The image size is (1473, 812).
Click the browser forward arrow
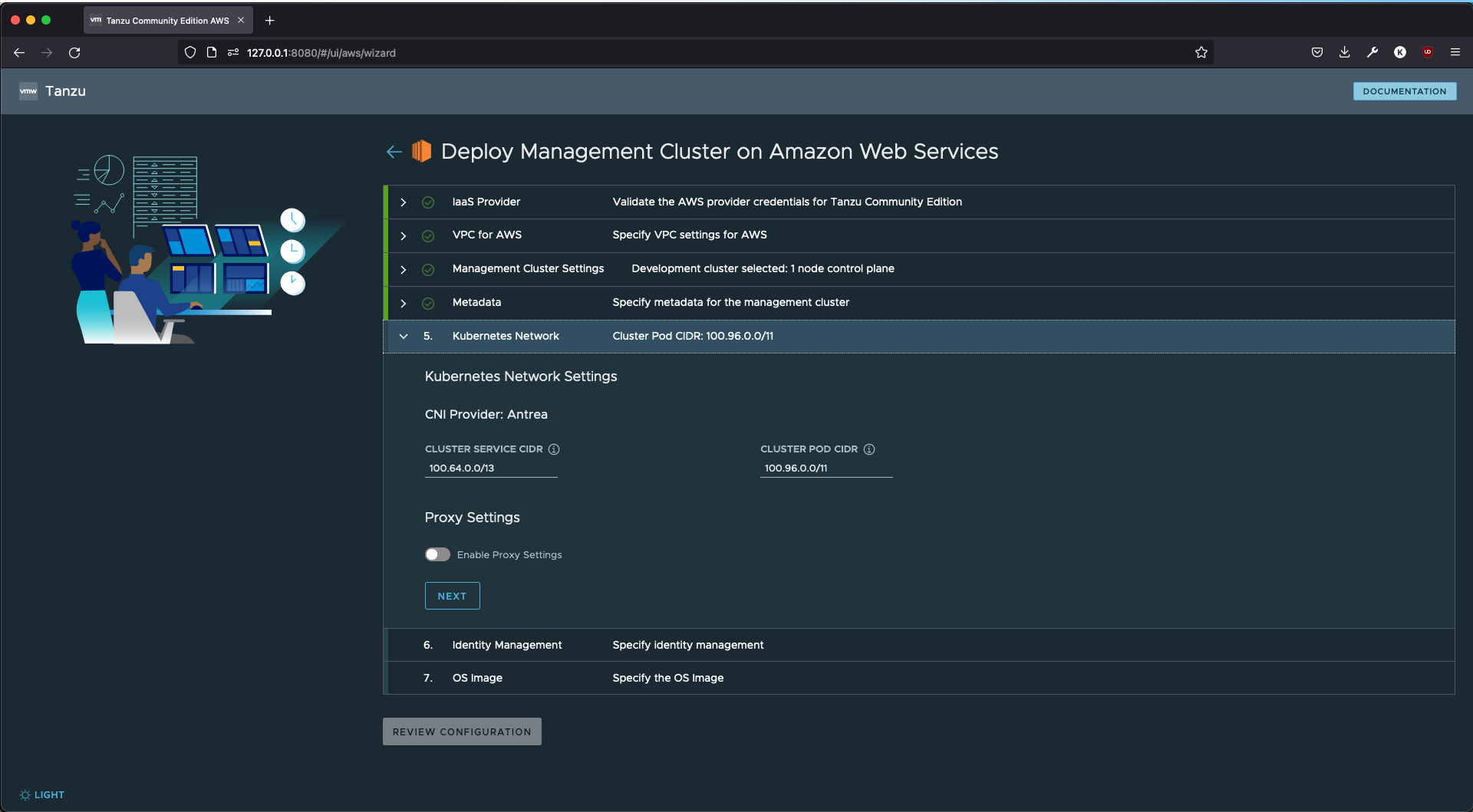(x=47, y=53)
